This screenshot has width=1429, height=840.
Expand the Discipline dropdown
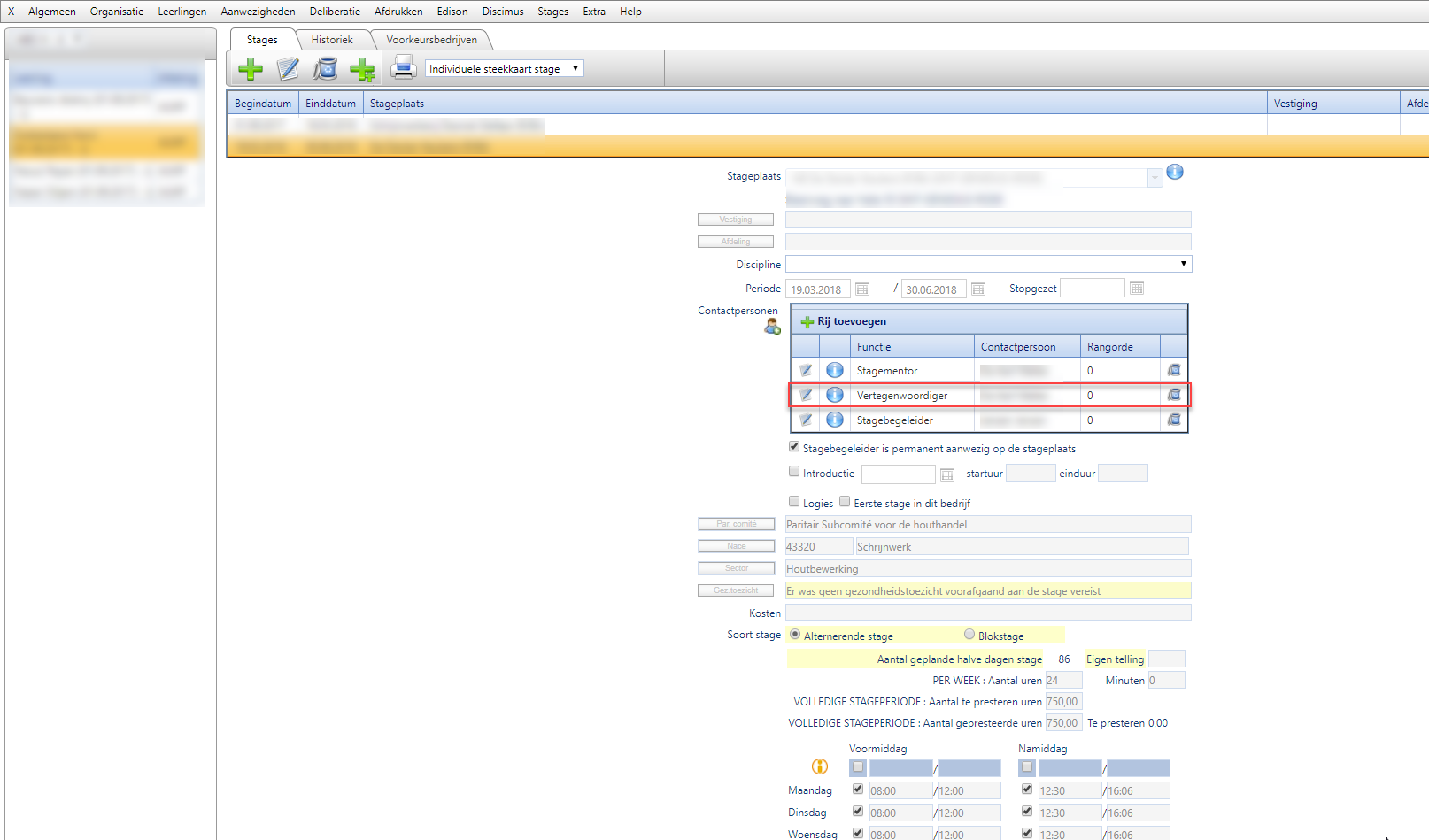1183,264
